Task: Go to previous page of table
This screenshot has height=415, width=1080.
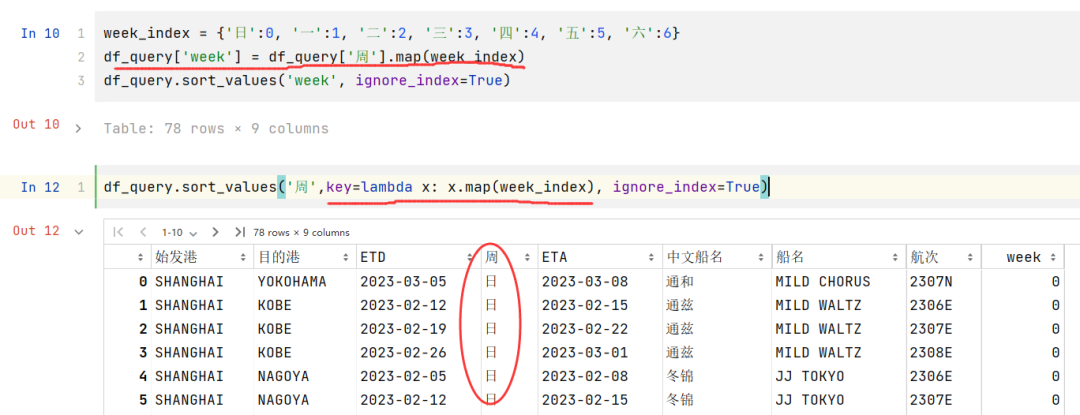Action: click(x=143, y=232)
